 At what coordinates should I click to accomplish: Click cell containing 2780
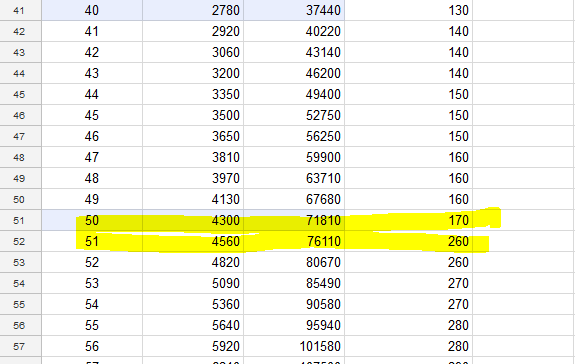[x=193, y=10]
